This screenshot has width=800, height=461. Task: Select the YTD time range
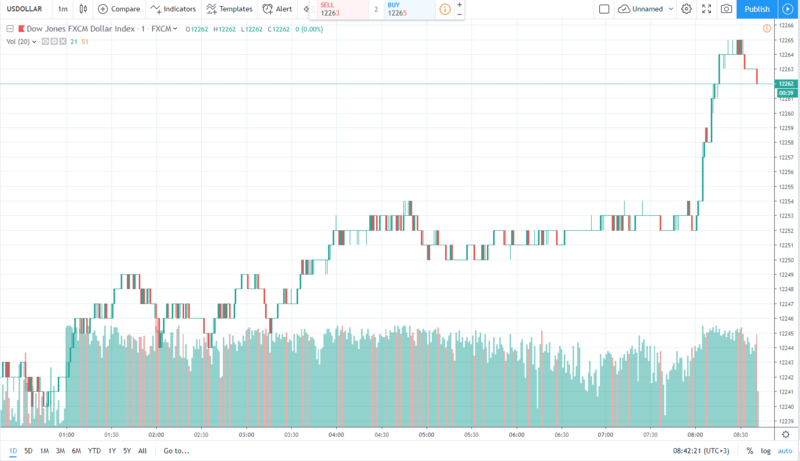(94, 451)
